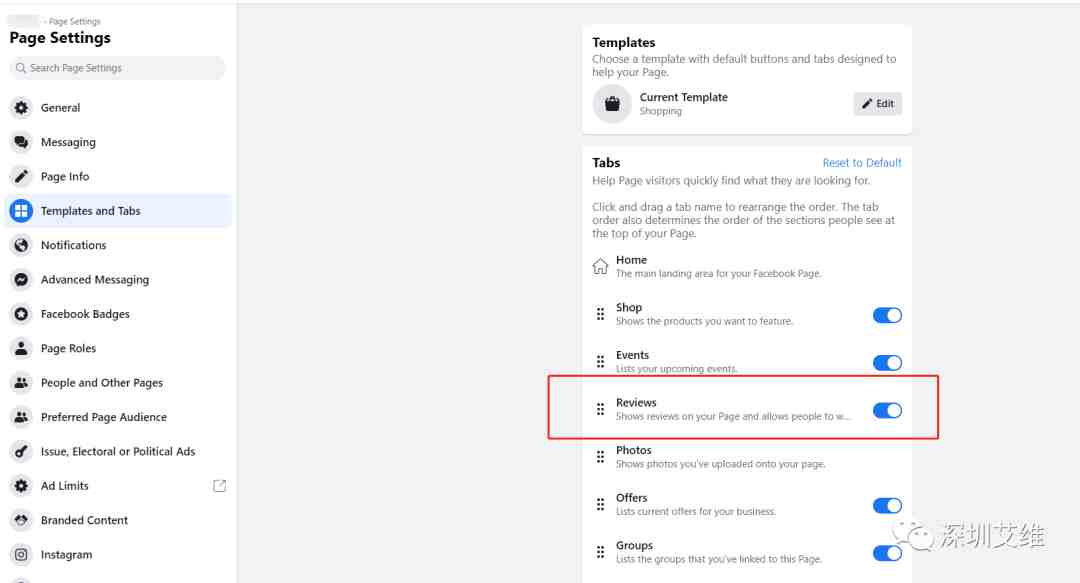The width and height of the screenshot is (1080, 583).
Task: Toggle the Groups tab switch
Action: [887, 553]
